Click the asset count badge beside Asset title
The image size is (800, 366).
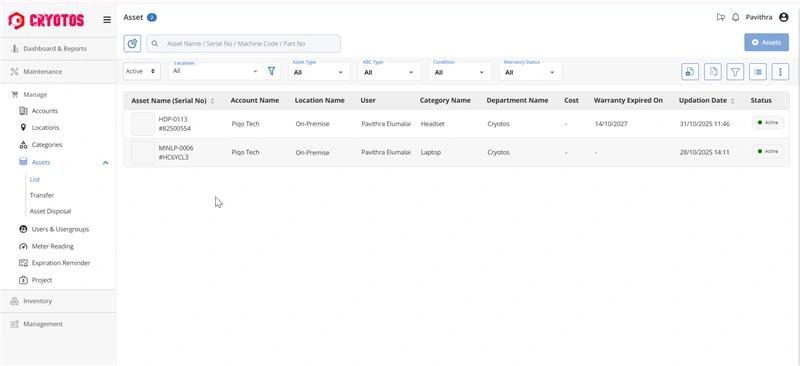[152, 17]
